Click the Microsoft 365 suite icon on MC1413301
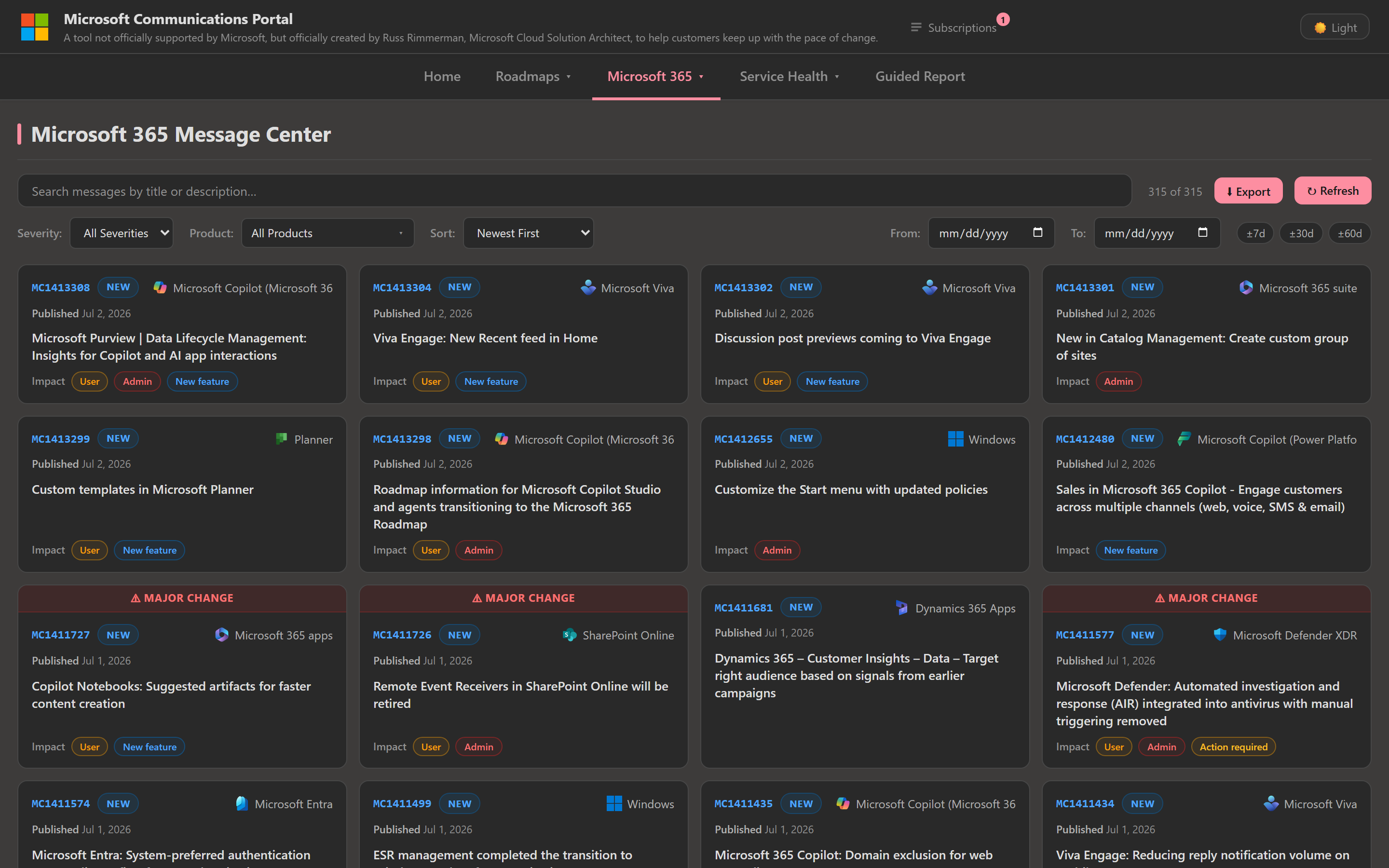This screenshot has width=1389, height=868. click(x=1246, y=287)
